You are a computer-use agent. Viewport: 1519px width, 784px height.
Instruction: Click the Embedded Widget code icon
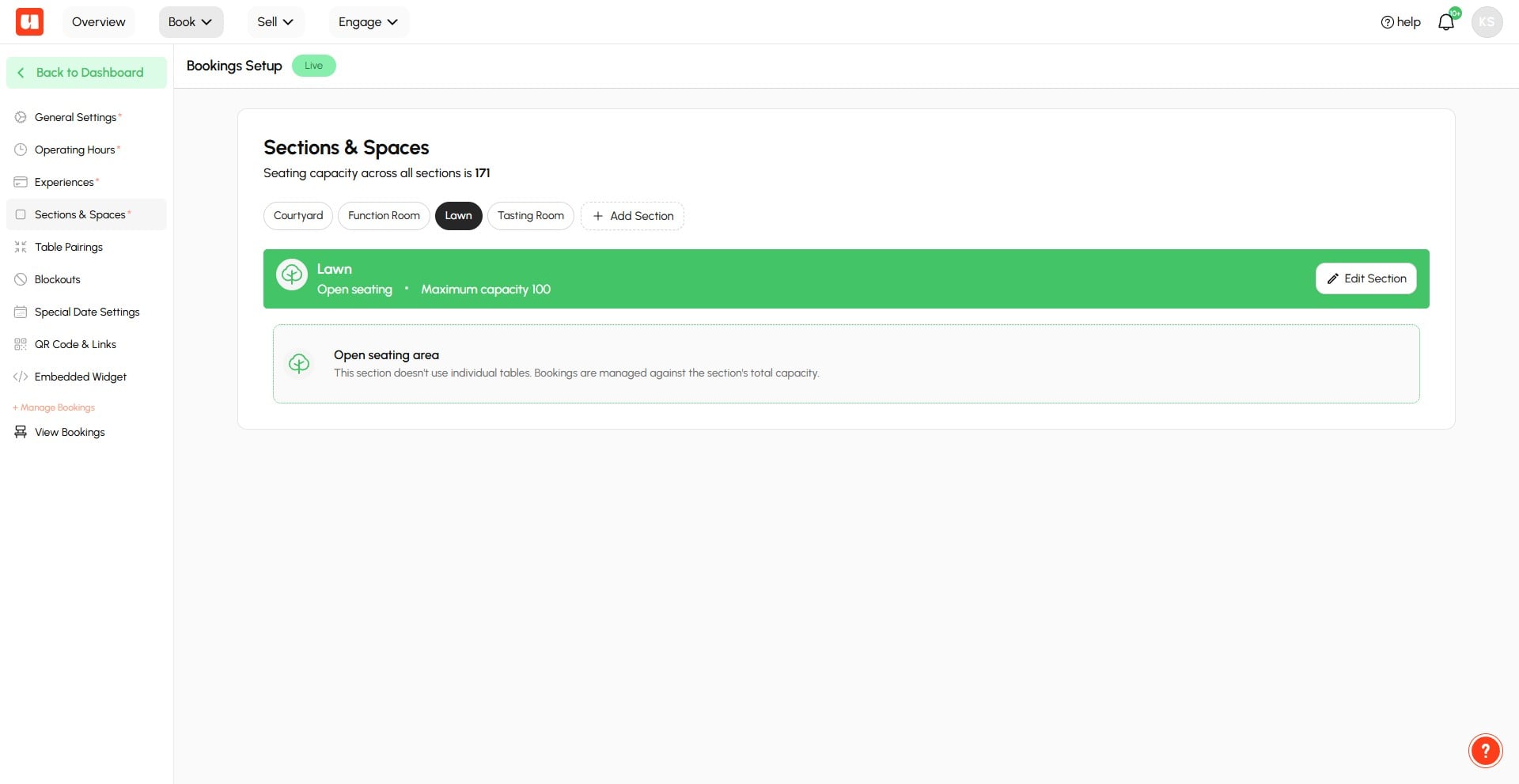[21, 377]
